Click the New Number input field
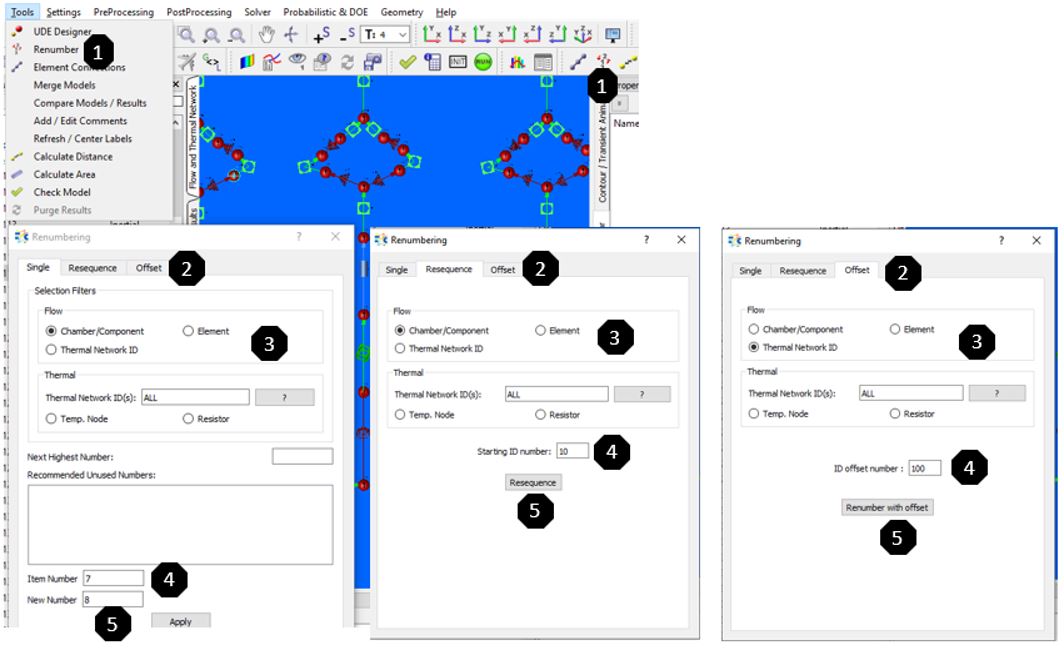 point(113,599)
